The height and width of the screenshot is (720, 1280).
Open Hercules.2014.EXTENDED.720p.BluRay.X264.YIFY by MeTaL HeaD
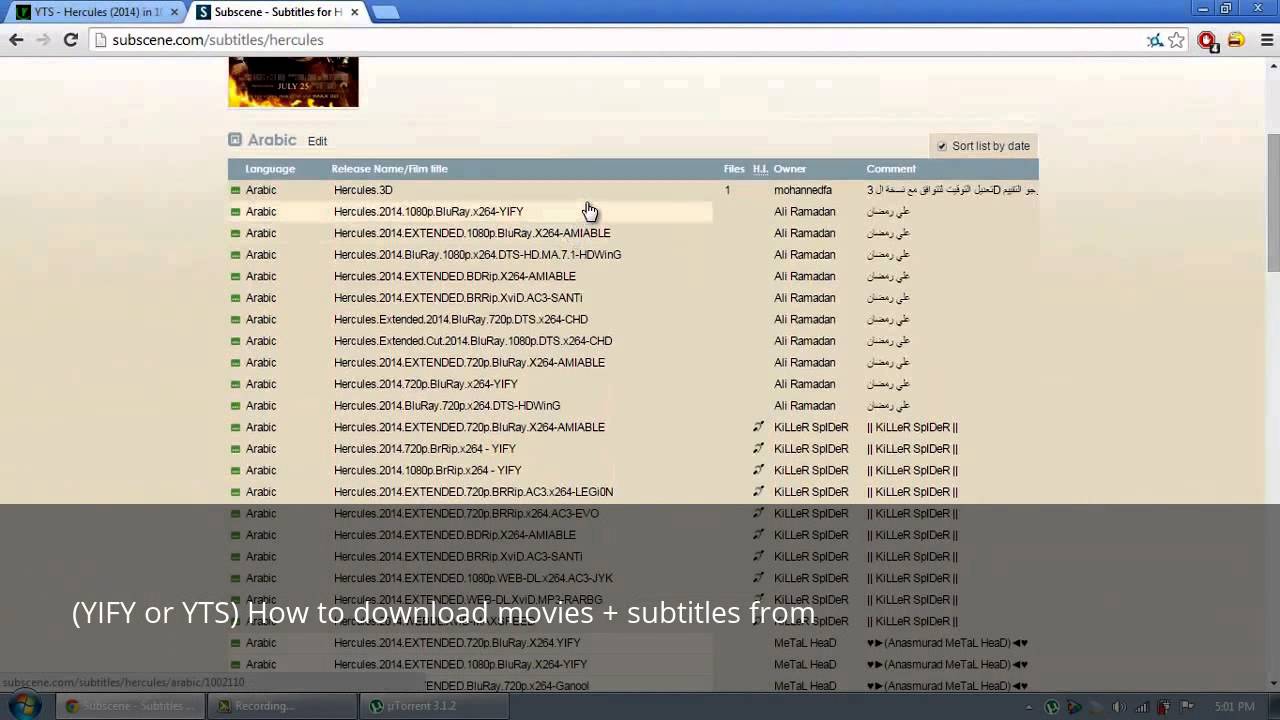[457, 643]
